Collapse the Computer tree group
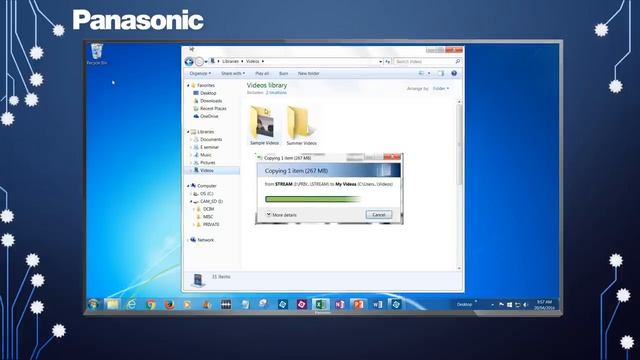The image size is (640, 360). coord(188,186)
